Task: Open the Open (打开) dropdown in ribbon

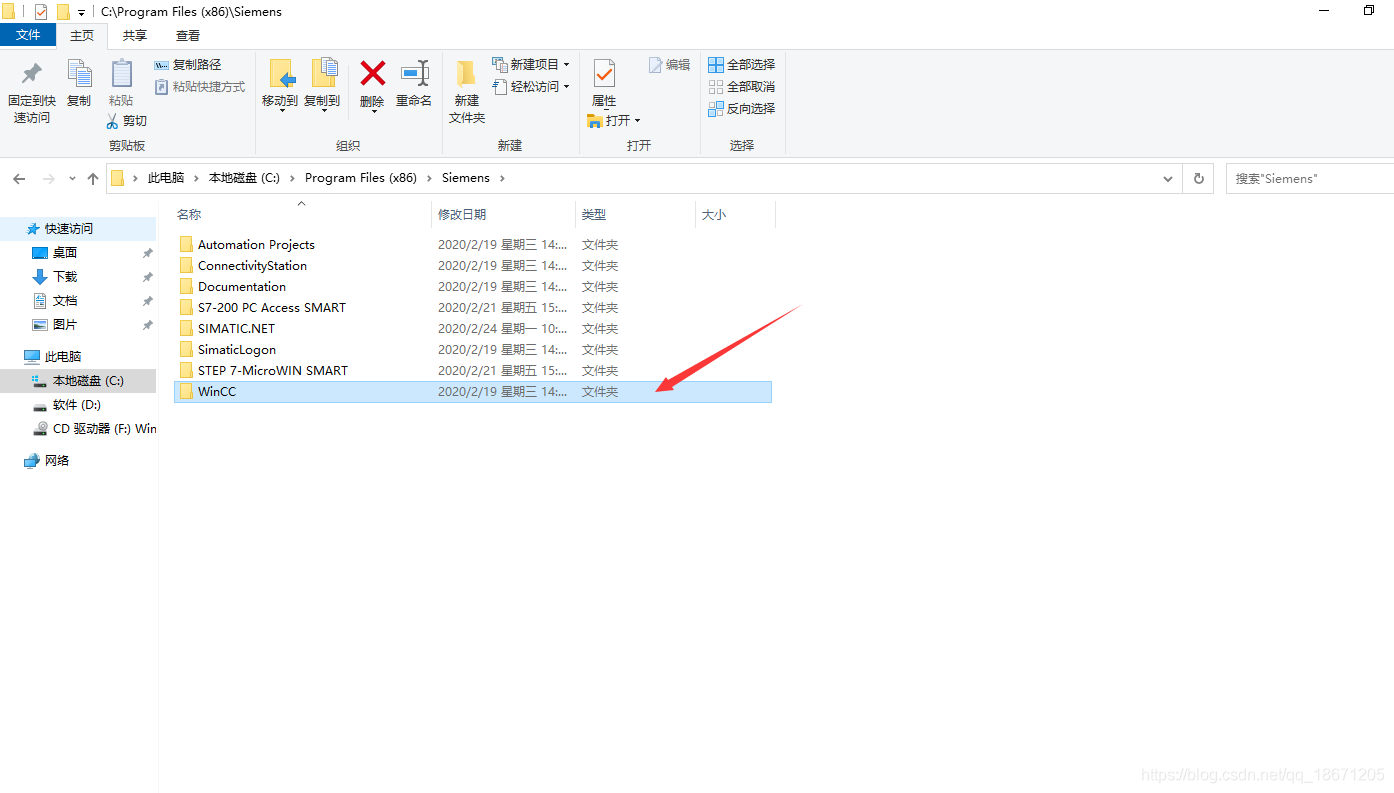Action: point(614,121)
